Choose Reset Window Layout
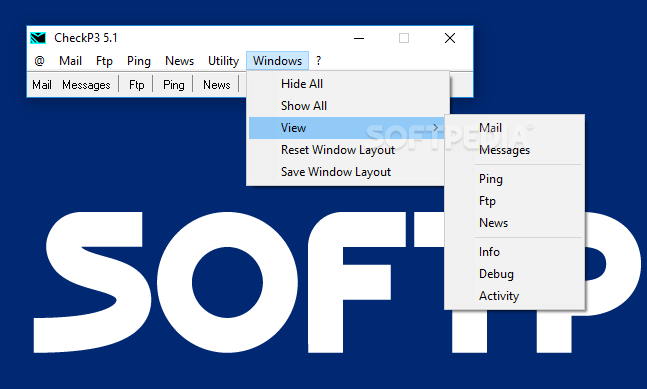The width and height of the screenshot is (647, 389). click(x=347, y=150)
